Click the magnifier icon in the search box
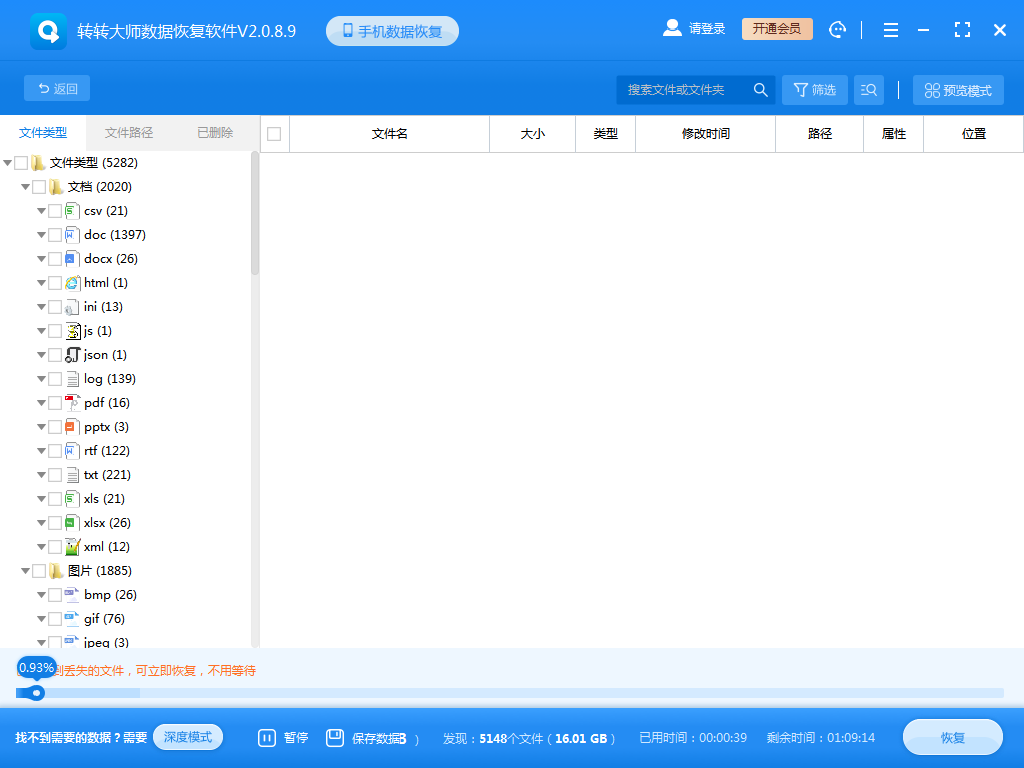Screen dimensions: 1024x768 coord(760,89)
